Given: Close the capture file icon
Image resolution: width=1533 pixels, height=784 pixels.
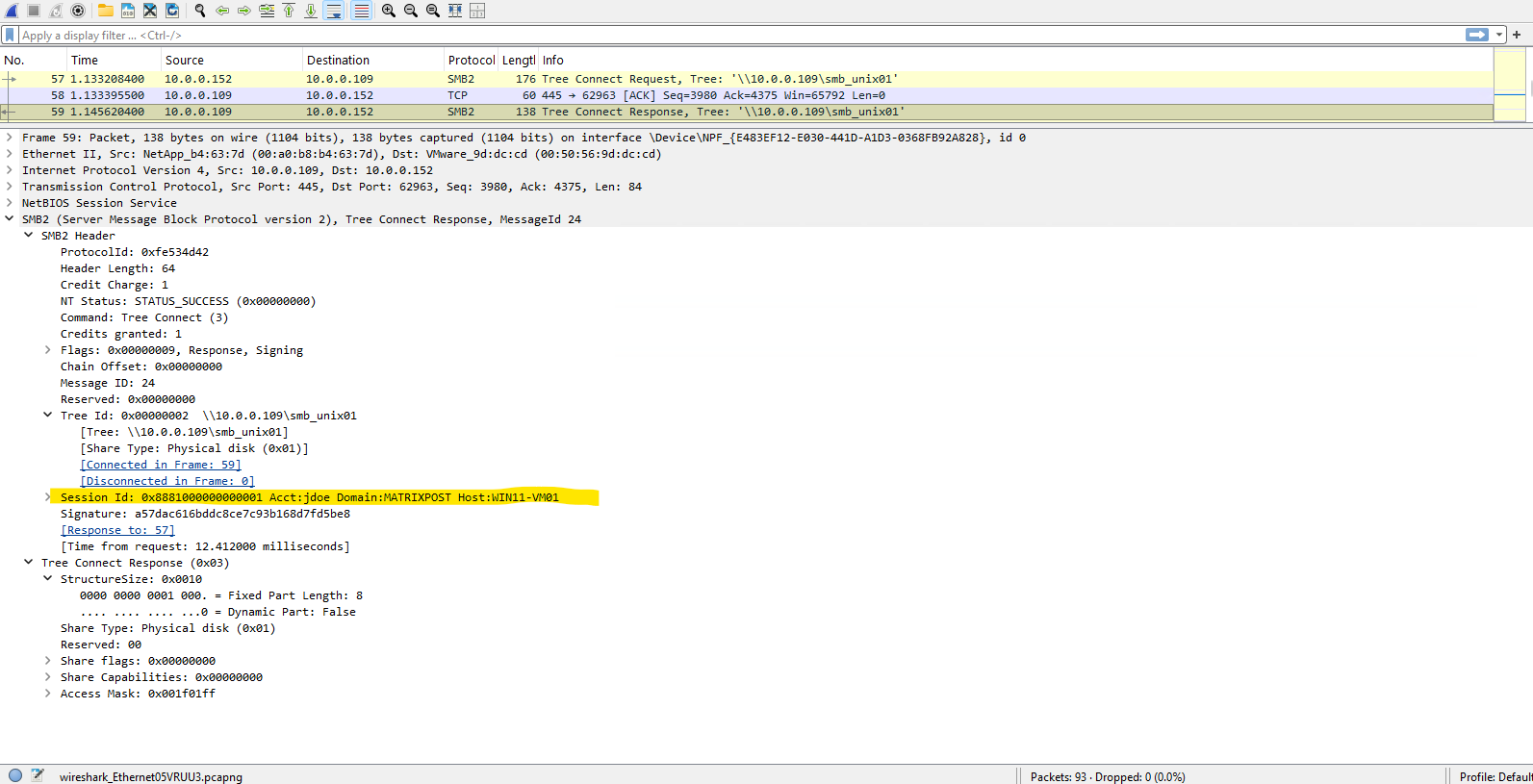Looking at the screenshot, I should pos(150,11).
